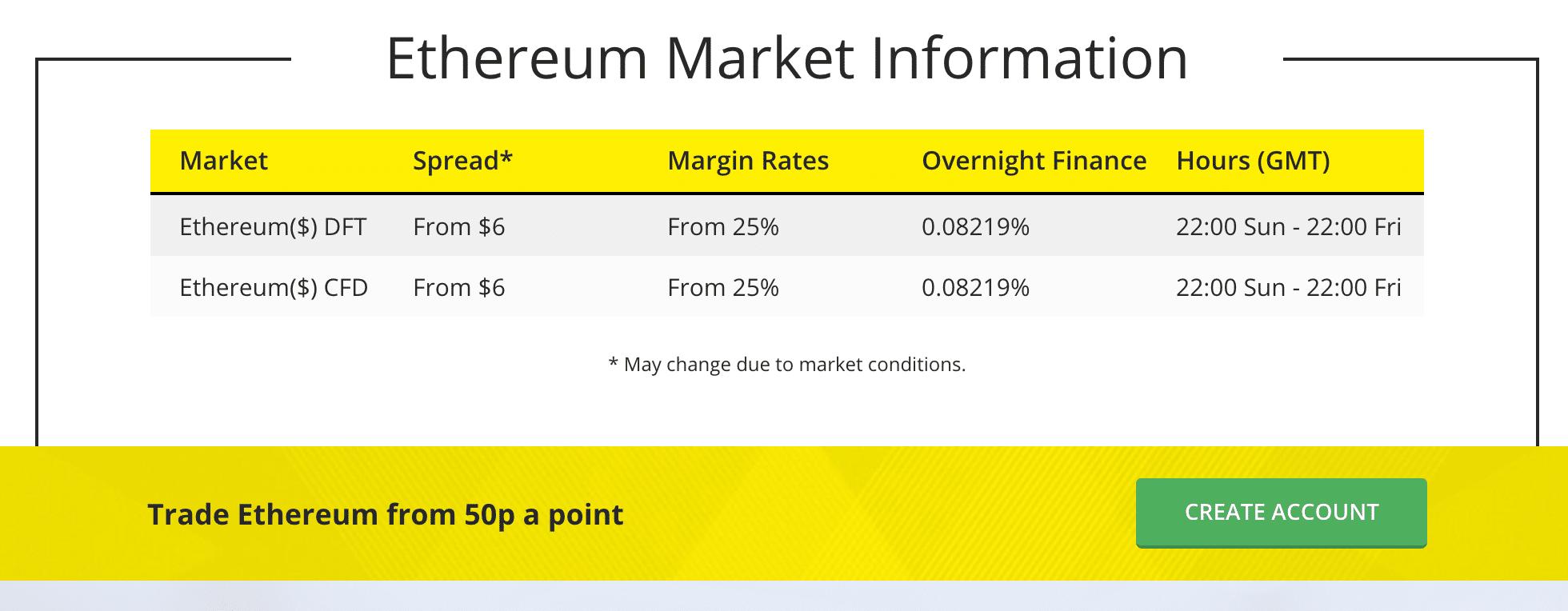Click trading hours in the CFD row
Image resolution: width=1568 pixels, height=611 pixels.
[x=1288, y=288]
